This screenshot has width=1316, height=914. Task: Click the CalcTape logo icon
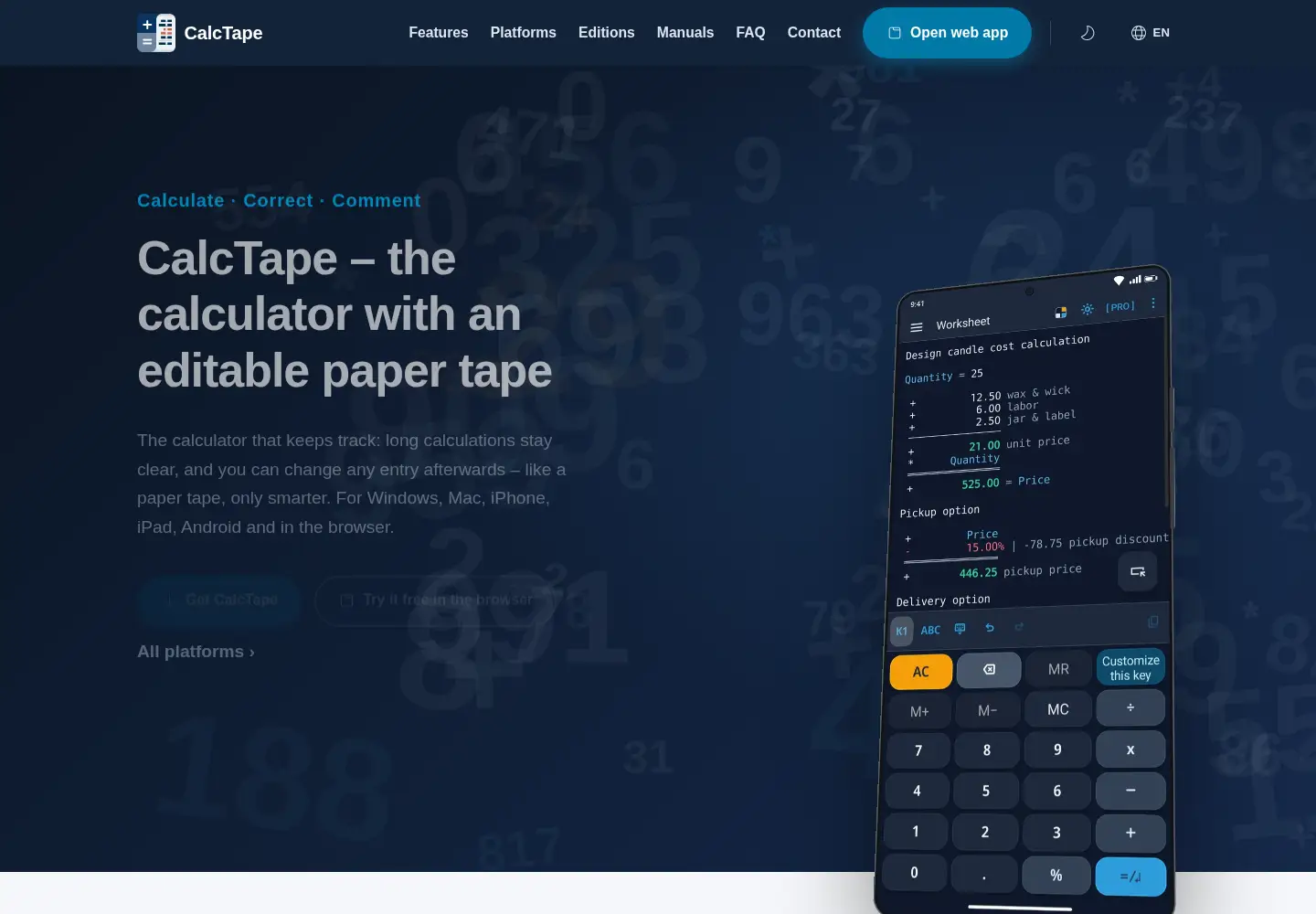(156, 33)
